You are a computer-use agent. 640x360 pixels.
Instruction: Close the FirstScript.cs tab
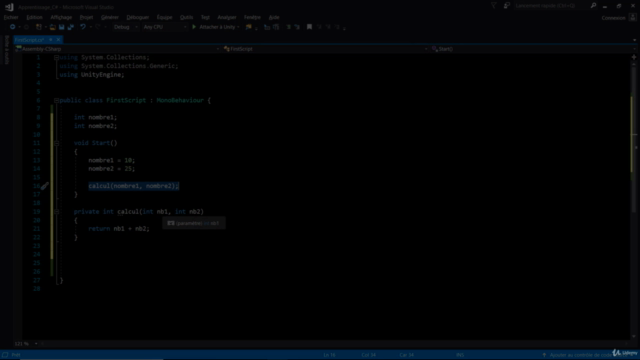(58, 40)
